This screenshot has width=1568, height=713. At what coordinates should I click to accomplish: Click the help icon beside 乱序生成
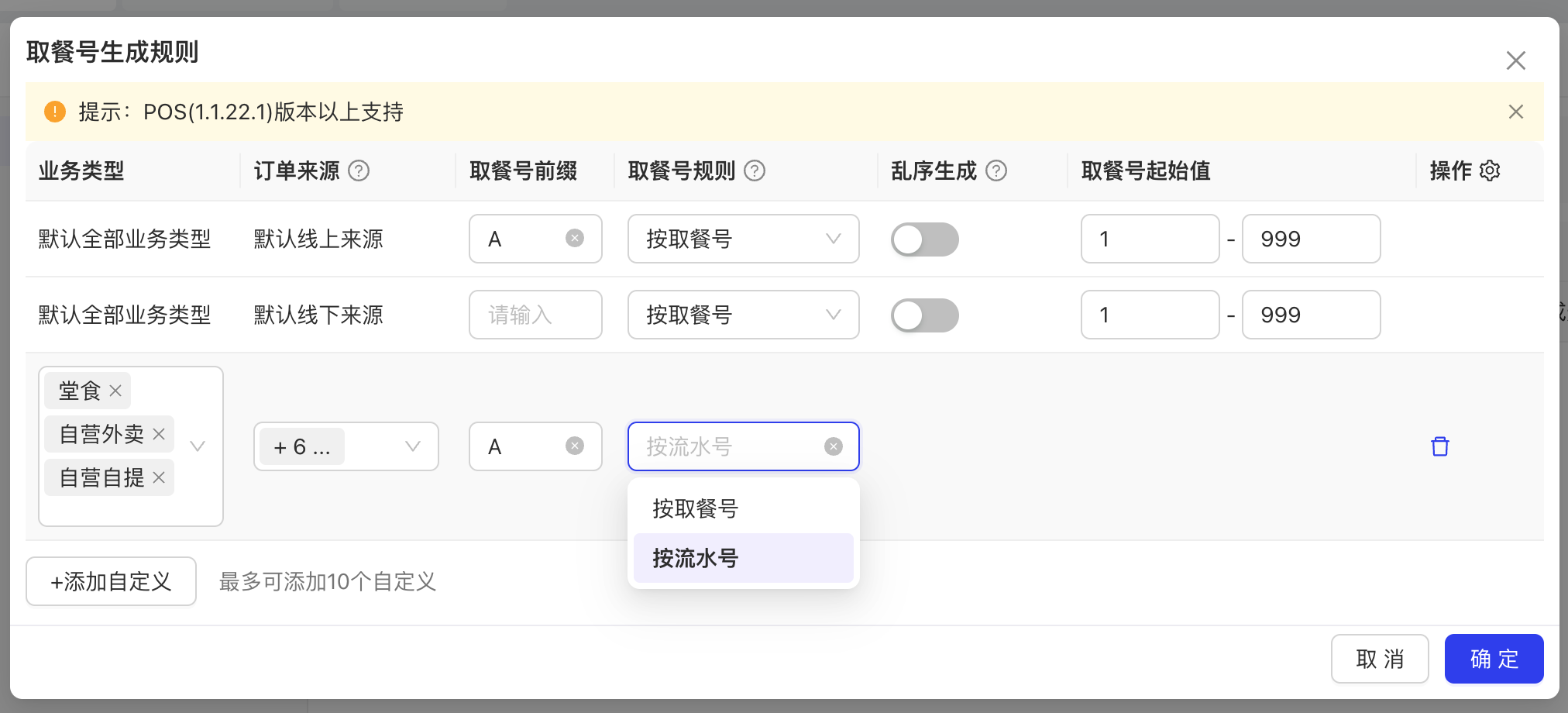pos(996,170)
